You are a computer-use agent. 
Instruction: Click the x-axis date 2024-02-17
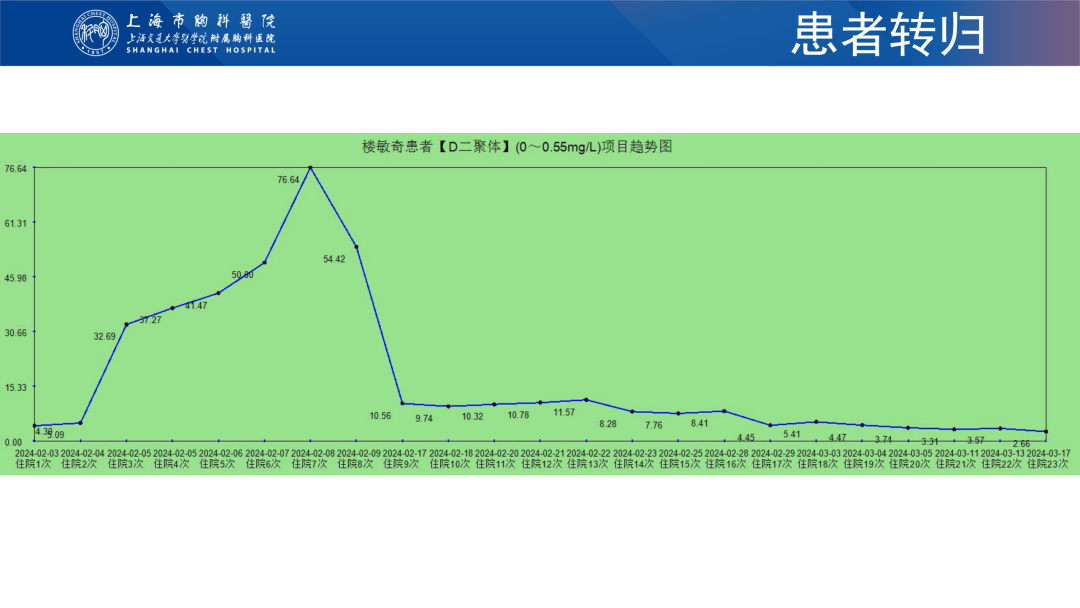coord(404,454)
